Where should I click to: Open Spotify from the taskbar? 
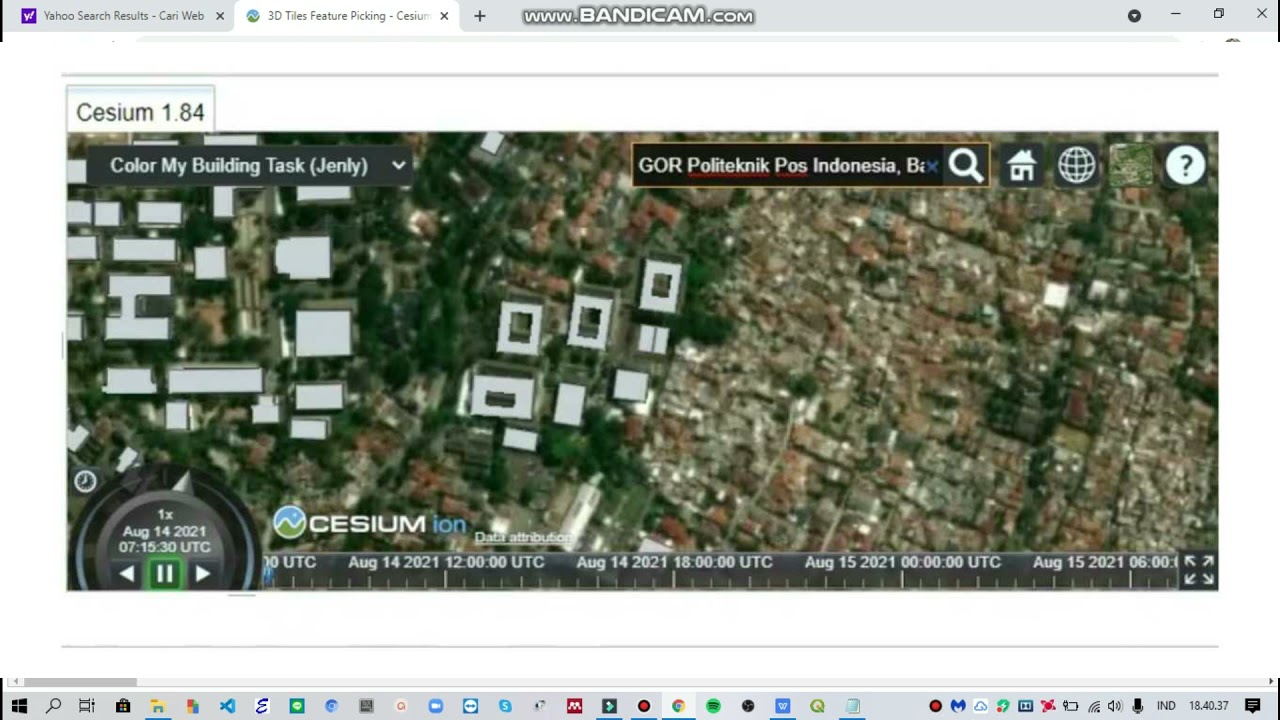click(713, 706)
